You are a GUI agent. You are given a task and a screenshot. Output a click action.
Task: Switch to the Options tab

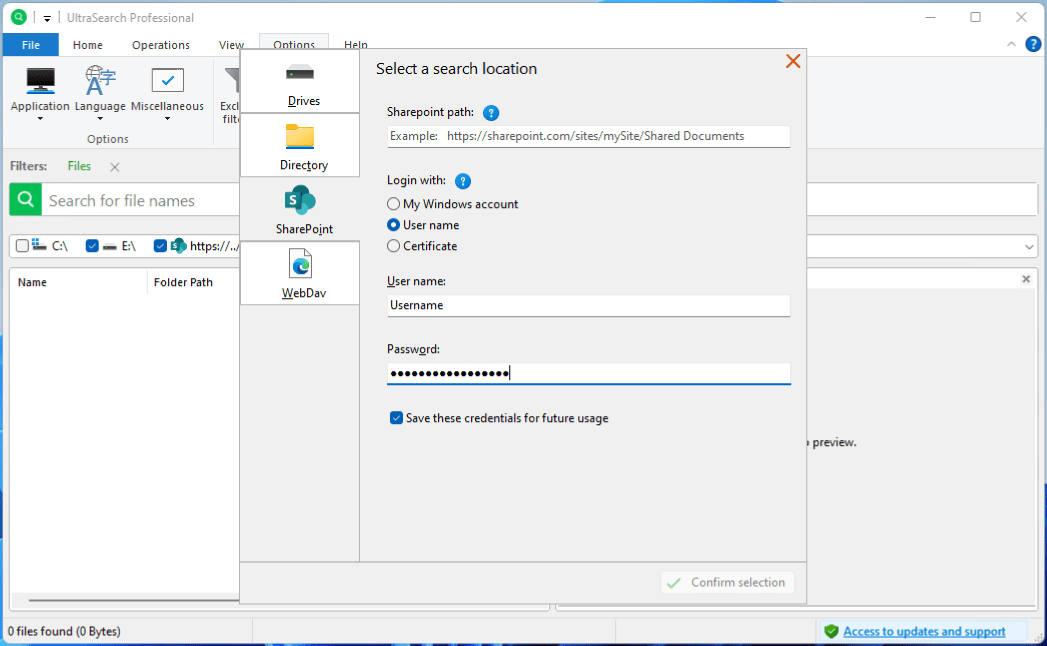pos(294,43)
